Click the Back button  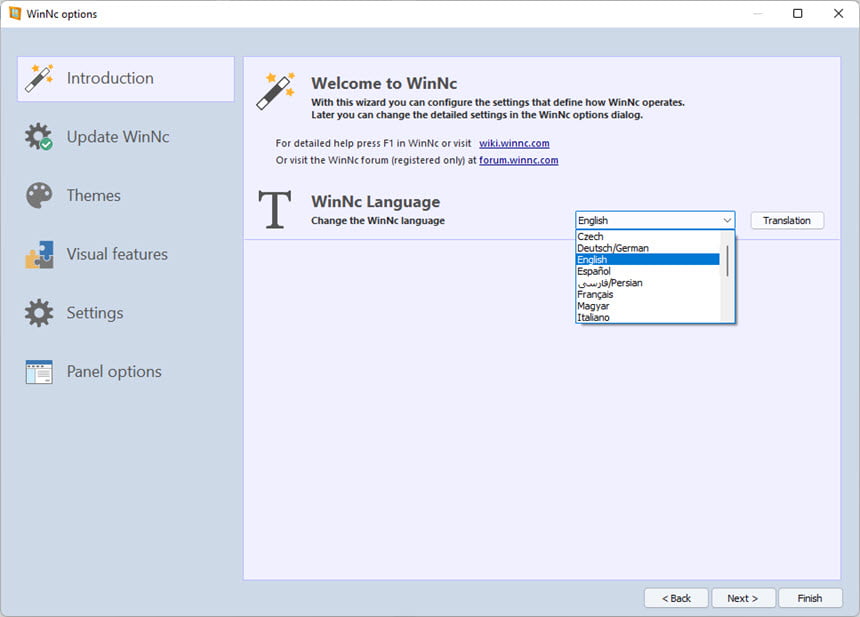(676, 598)
